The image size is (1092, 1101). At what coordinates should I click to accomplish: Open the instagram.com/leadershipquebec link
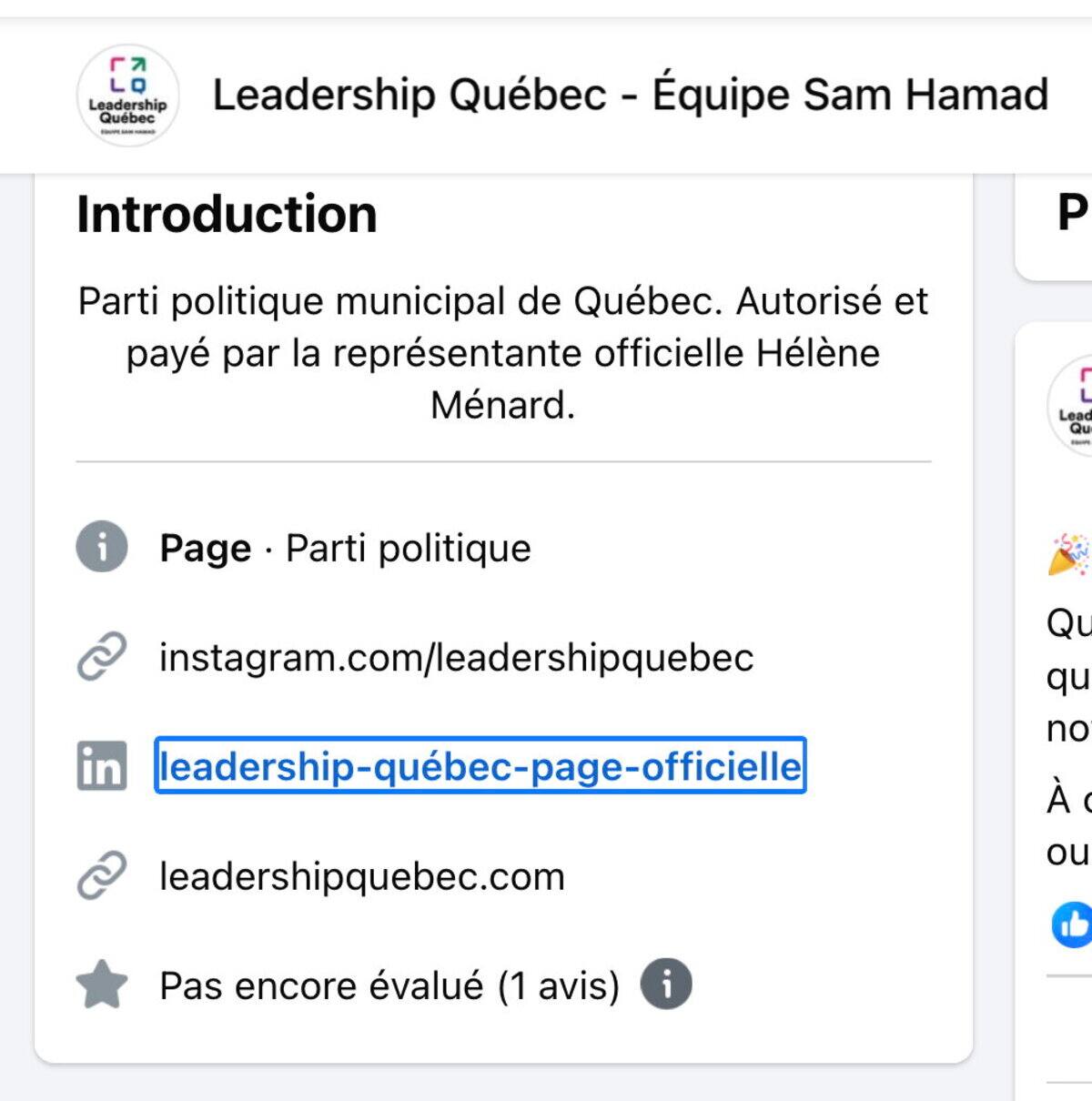[x=456, y=658]
